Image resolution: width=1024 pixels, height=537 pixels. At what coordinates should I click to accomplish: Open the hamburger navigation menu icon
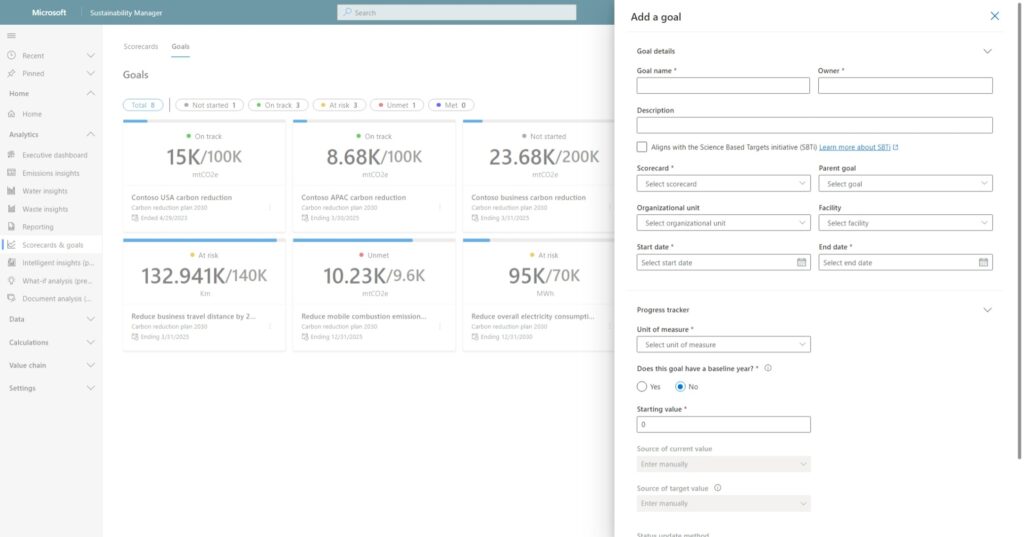(x=11, y=36)
